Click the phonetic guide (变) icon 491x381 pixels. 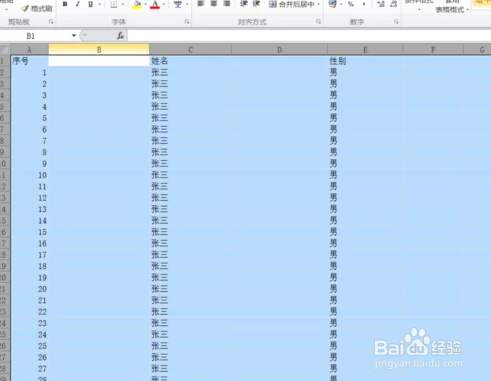point(178,4)
